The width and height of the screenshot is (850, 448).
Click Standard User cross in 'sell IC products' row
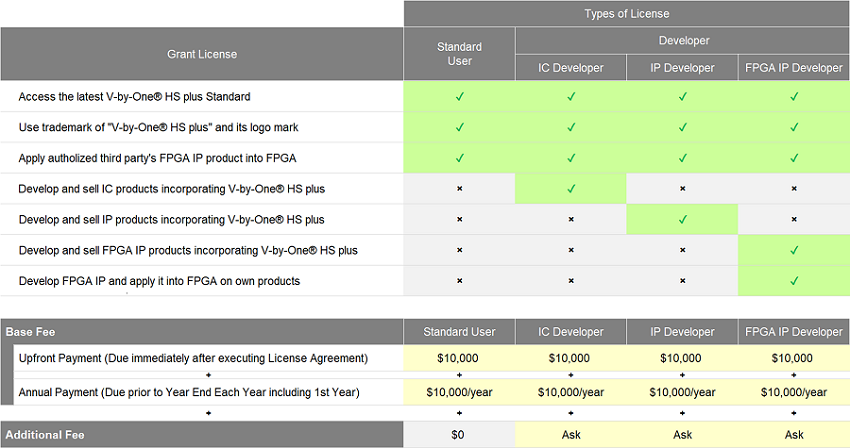(460, 189)
